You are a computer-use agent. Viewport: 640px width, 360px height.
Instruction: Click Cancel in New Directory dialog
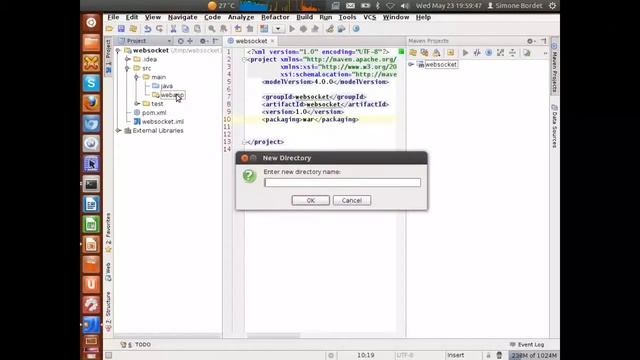pos(352,200)
